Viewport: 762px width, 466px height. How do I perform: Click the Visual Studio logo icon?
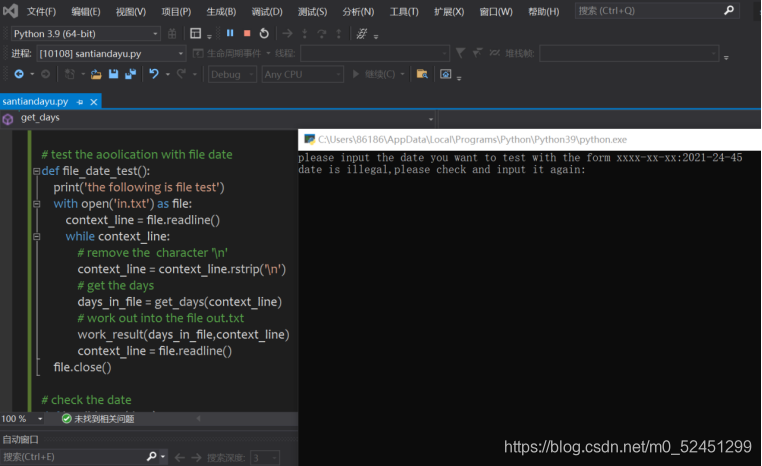(x=10, y=11)
